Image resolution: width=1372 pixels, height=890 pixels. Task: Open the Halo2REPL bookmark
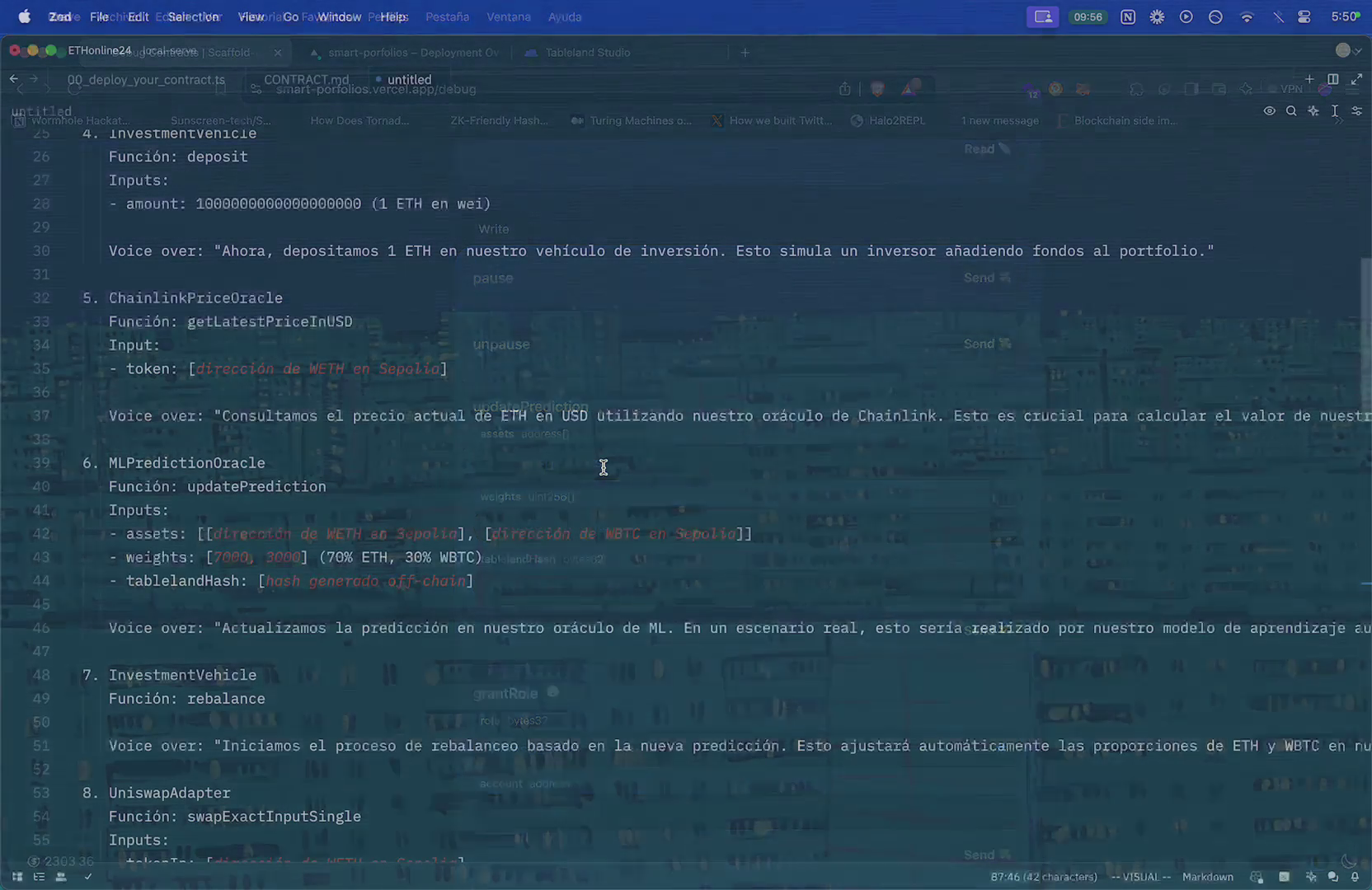point(888,121)
